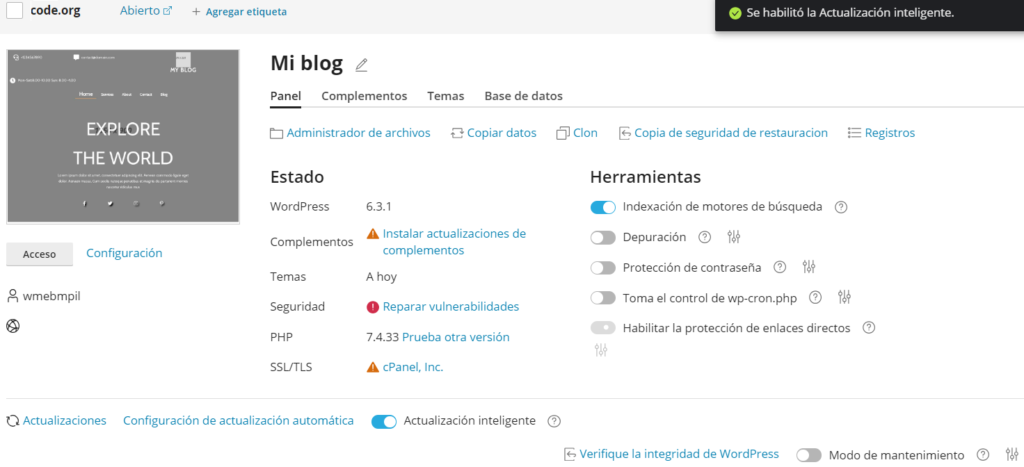Click the help icon next to Indexación de motores de búsqueda

tap(841, 207)
